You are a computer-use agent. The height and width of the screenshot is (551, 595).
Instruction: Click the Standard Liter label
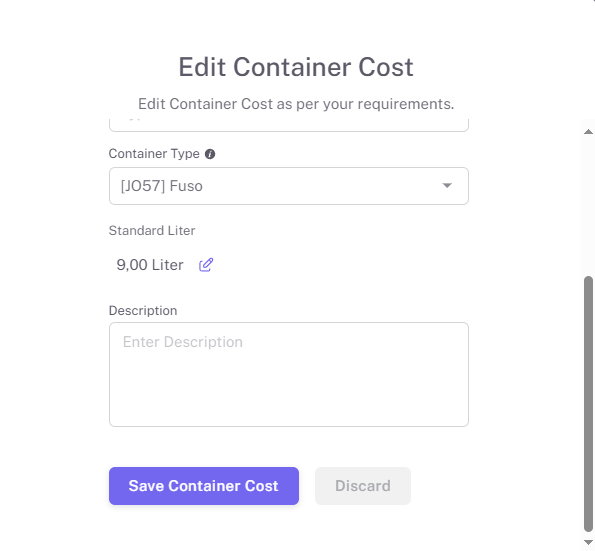(x=152, y=231)
